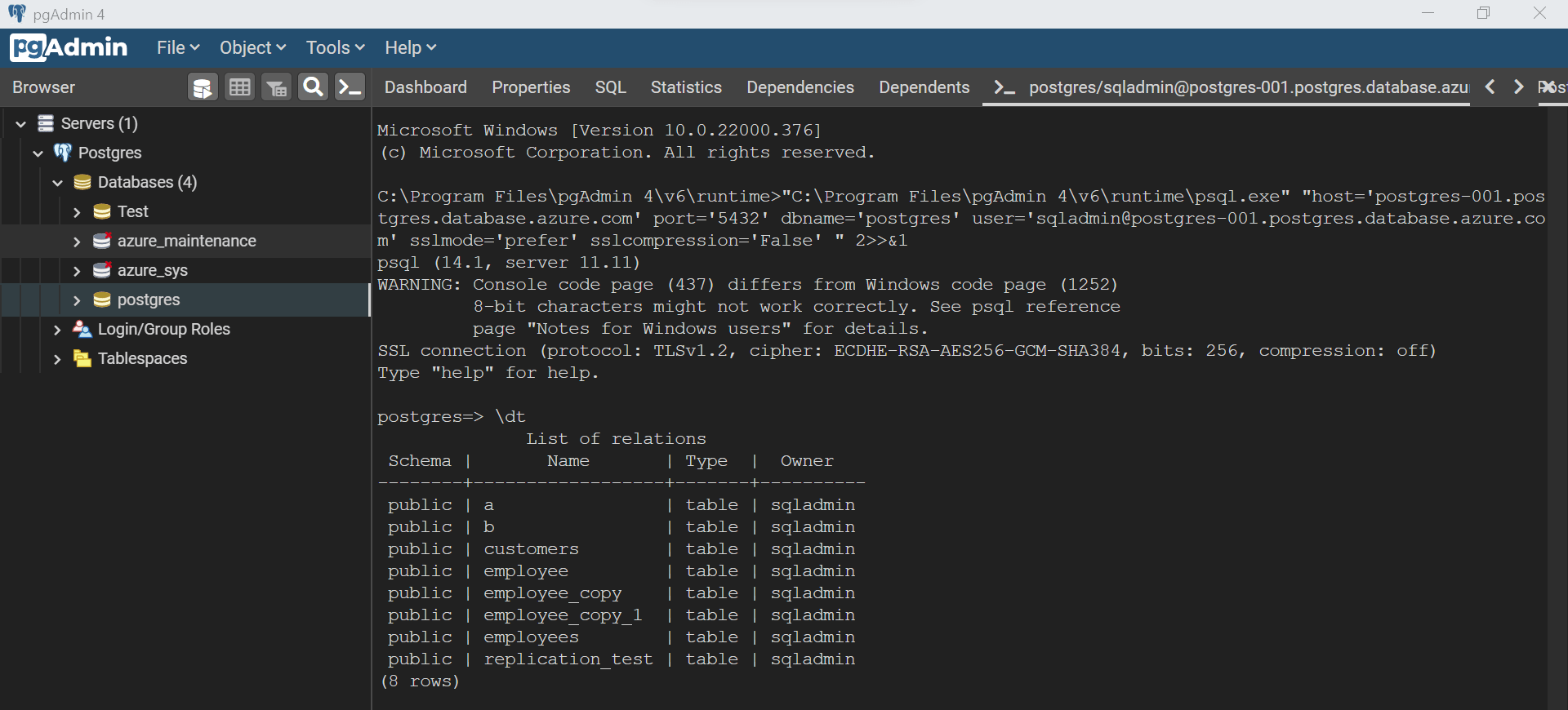Screen dimensions: 1568x710
Task: Open the Object menu
Action: pos(252,47)
